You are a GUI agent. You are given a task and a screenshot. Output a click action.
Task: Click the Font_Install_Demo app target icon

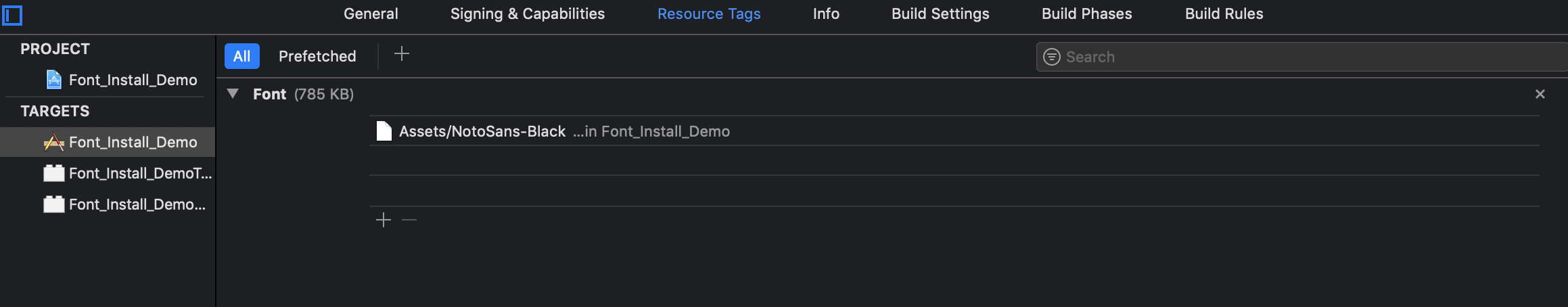(53, 142)
